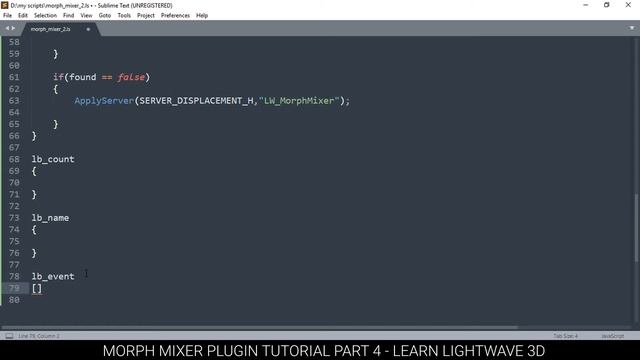640x360 pixels.
Task: Click on the word found in line 61
Action: [83, 77]
